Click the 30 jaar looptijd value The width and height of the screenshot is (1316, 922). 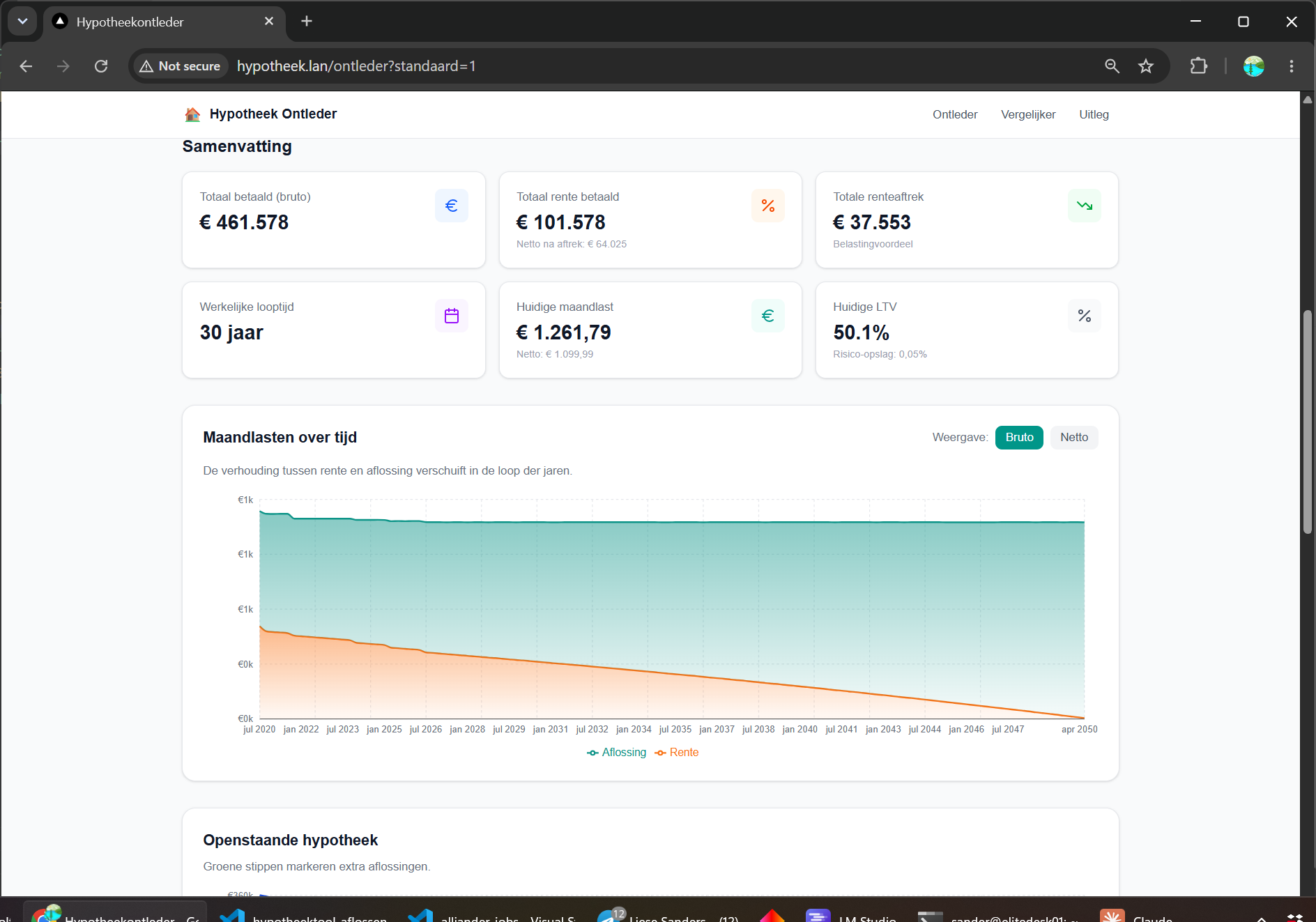(231, 332)
